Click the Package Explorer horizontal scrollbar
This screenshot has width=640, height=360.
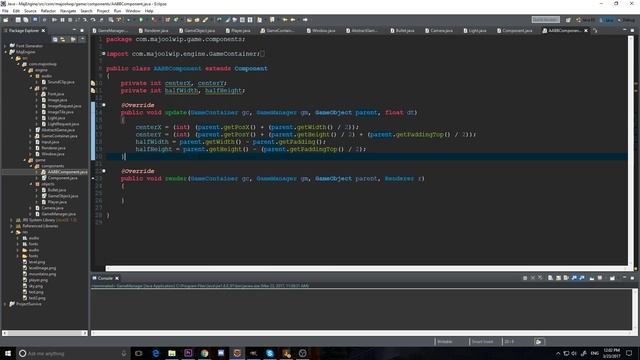tap(45, 333)
